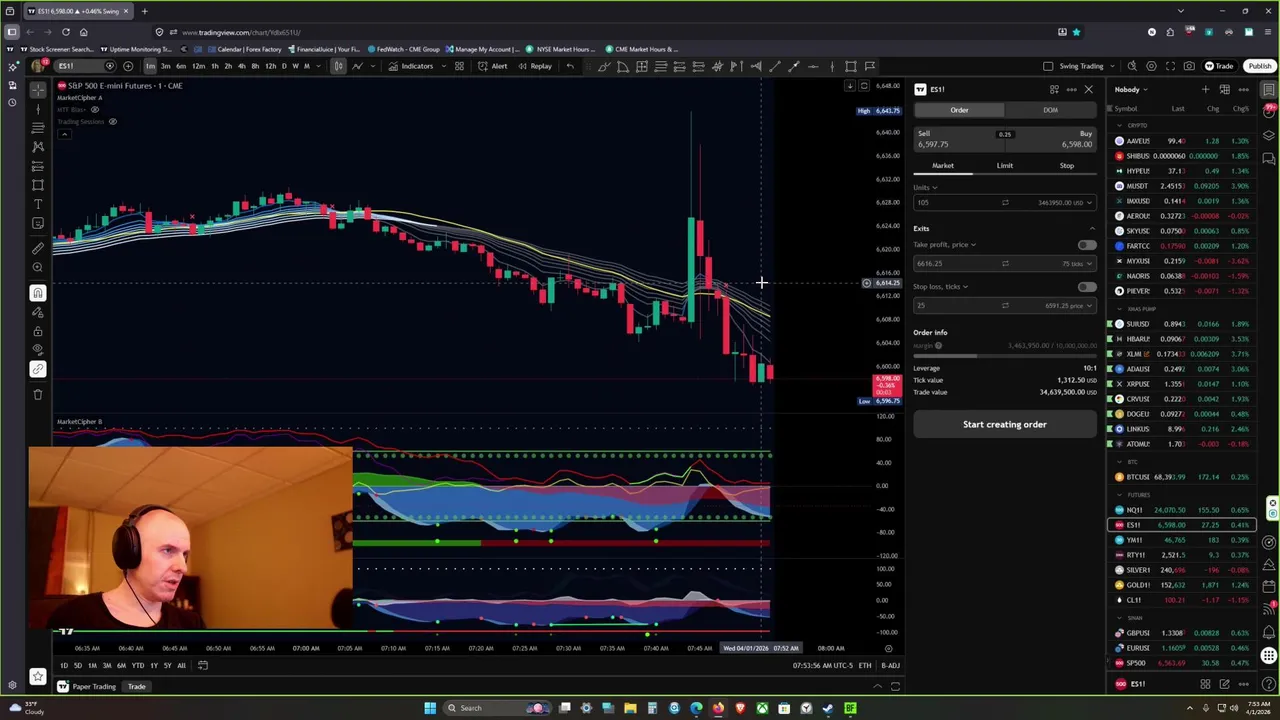Open the watchlist advanced view icon
1280x720 pixels.
[x=1224, y=90]
